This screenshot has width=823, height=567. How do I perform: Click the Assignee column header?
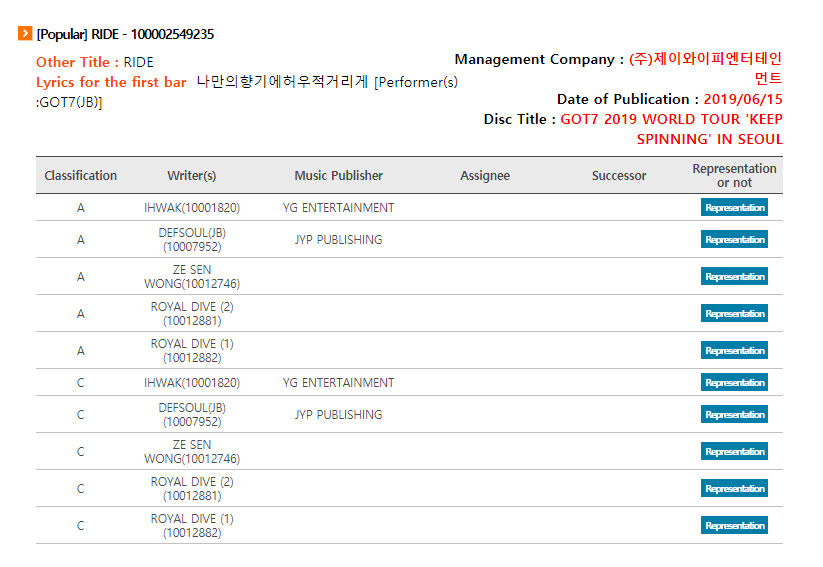tap(485, 175)
